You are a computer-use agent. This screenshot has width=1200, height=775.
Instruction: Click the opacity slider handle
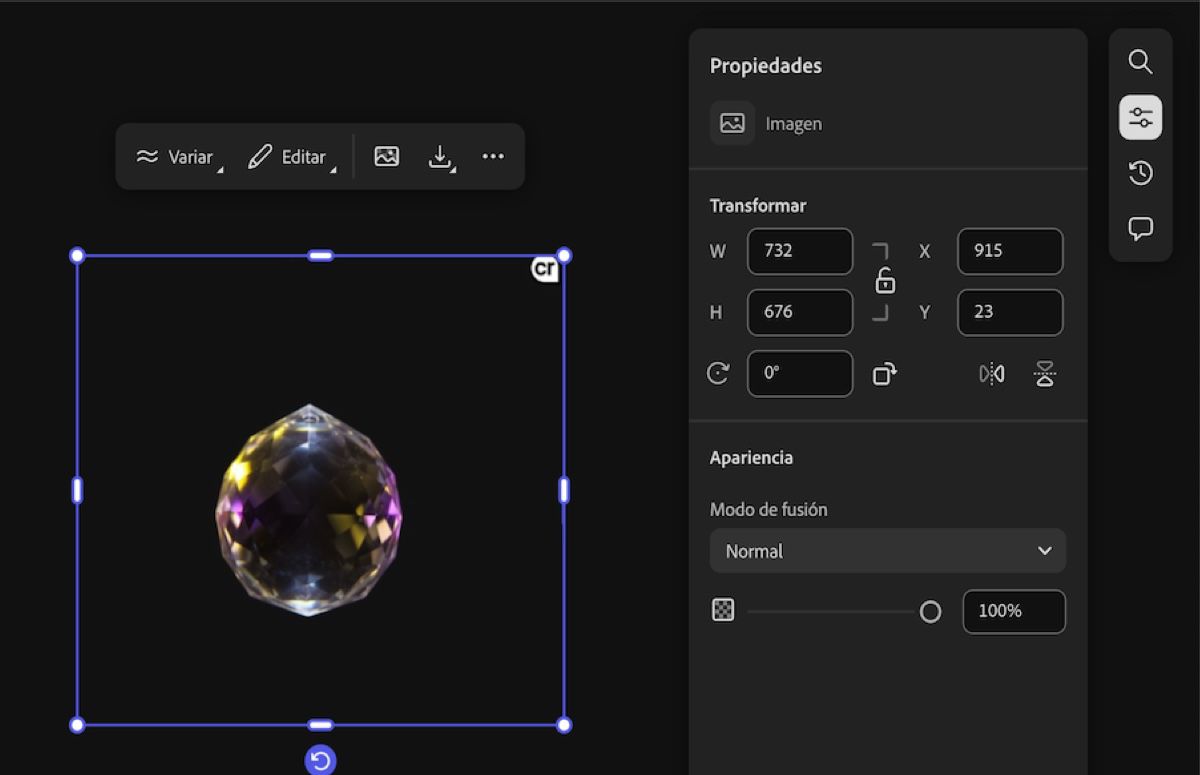[x=930, y=612]
